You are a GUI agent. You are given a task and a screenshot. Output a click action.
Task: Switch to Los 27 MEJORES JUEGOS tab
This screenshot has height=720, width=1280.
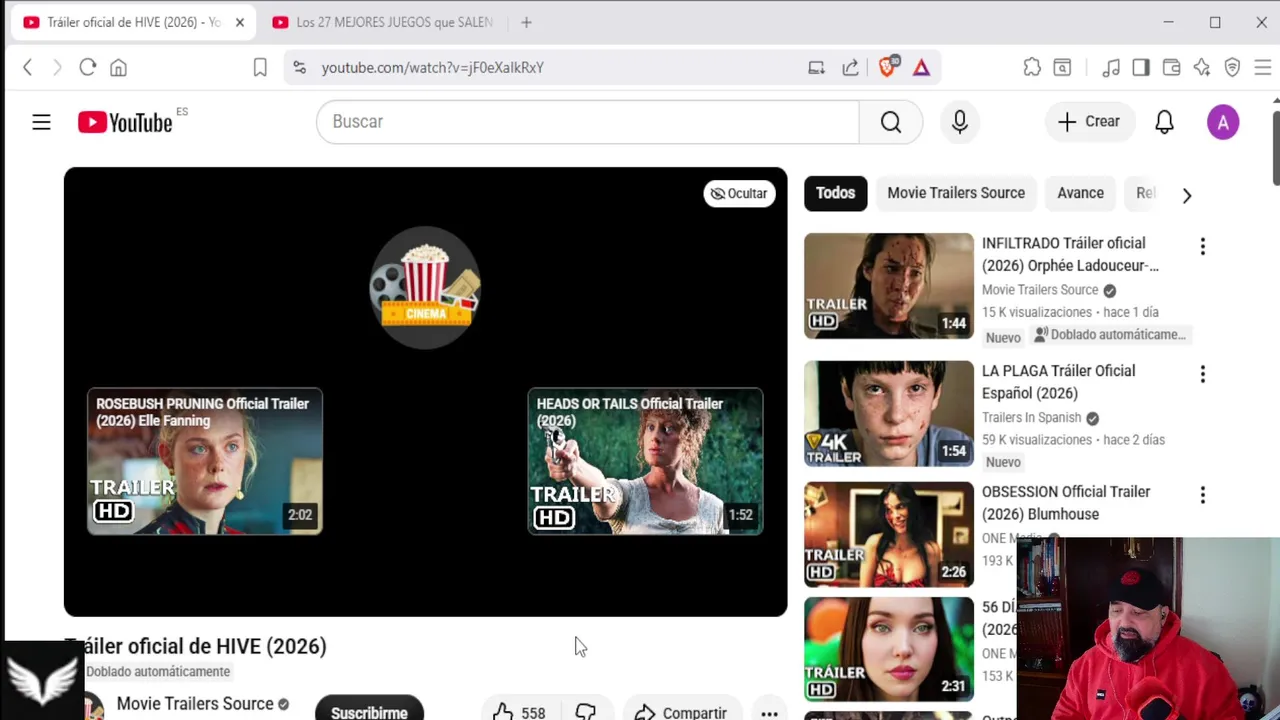[x=382, y=22]
